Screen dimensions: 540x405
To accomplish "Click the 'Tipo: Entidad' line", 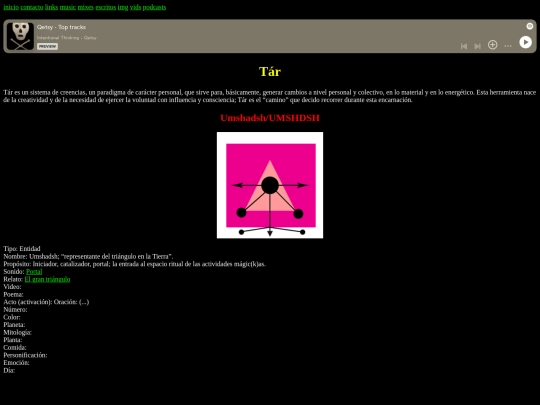I will pos(22,249).
